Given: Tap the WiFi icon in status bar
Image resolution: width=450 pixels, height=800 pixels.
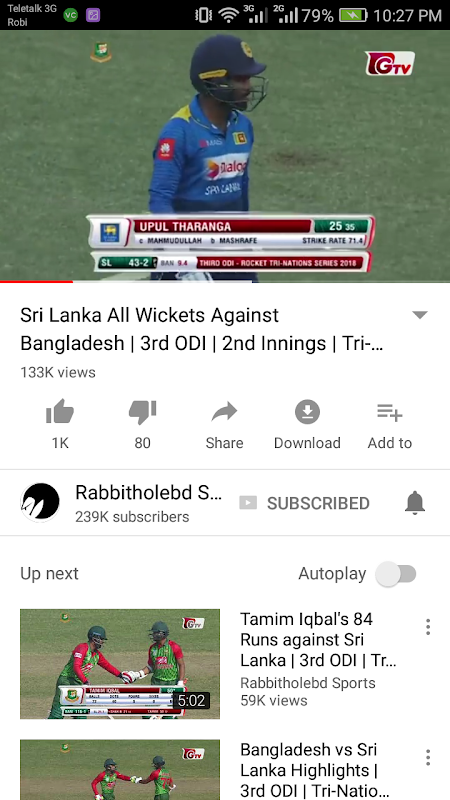Looking at the screenshot, I should (x=229, y=15).
